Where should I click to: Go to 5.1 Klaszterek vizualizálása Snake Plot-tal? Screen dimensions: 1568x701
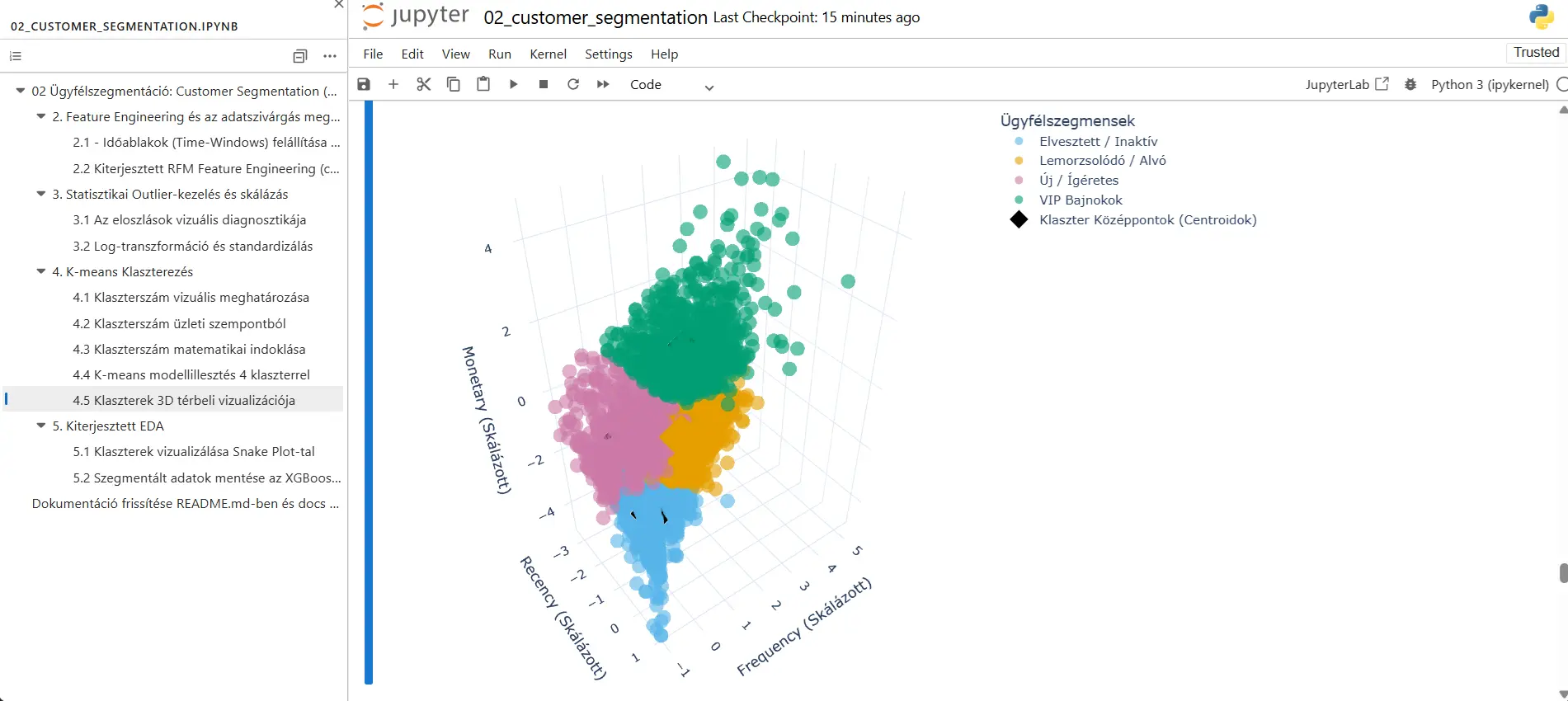194,451
